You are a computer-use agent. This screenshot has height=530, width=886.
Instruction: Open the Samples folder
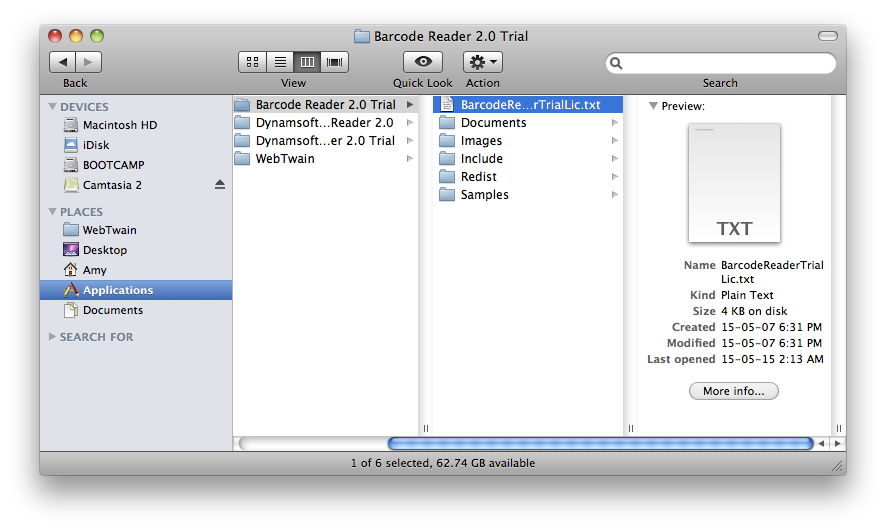pos(528,195)
